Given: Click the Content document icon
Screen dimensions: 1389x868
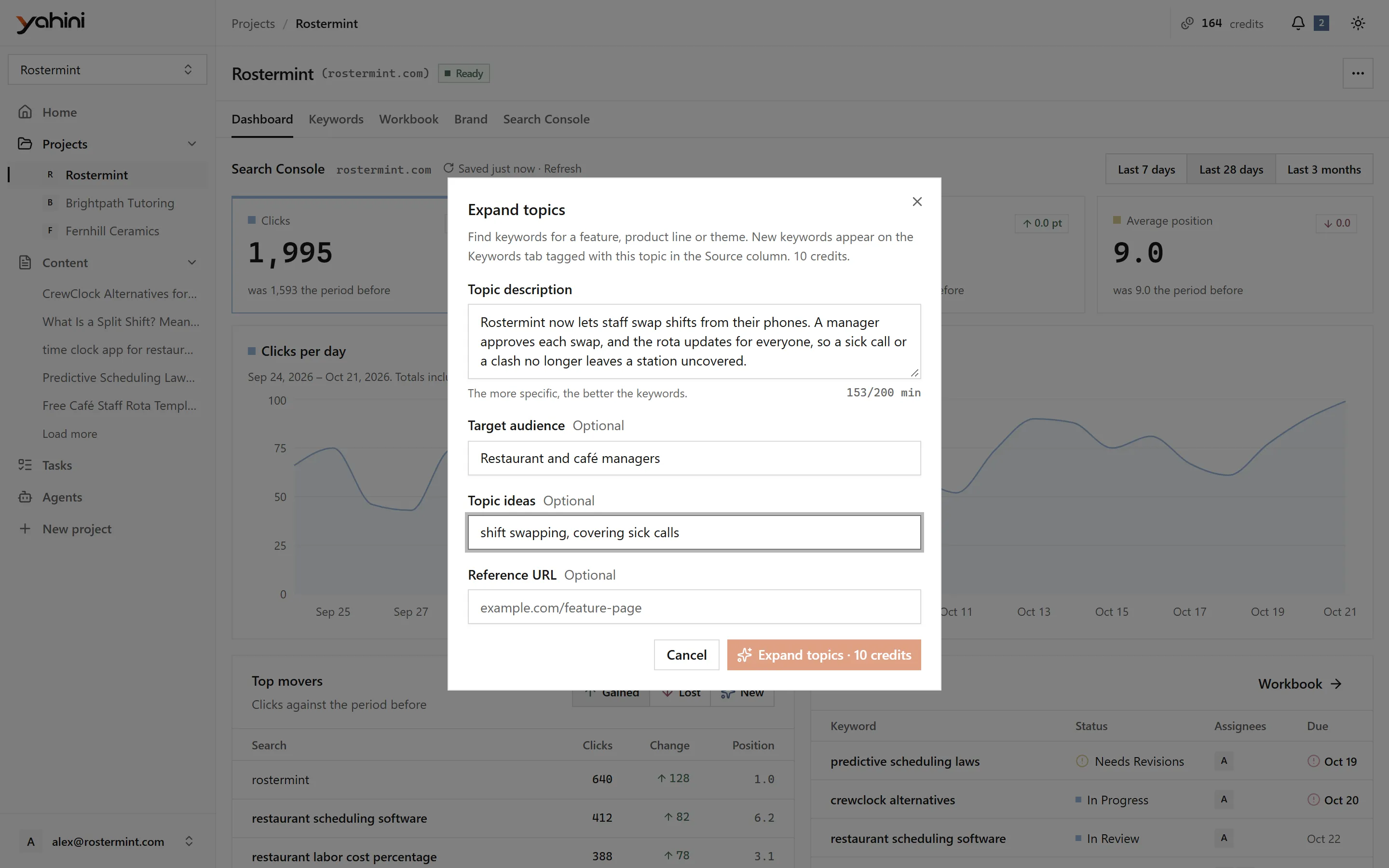Looking at the screenshot, I should pos(25,262).
